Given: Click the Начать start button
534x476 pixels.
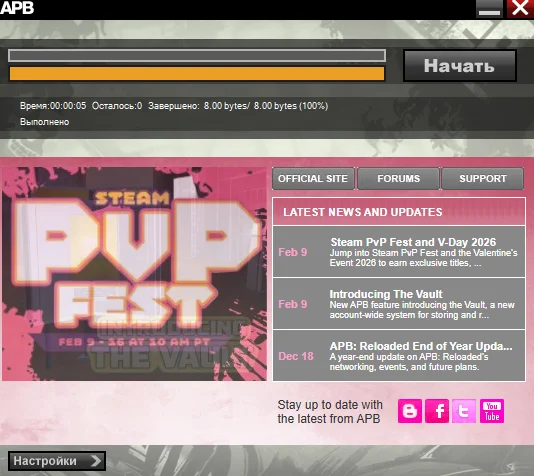Looking at the screenshot, I should 460,66.
